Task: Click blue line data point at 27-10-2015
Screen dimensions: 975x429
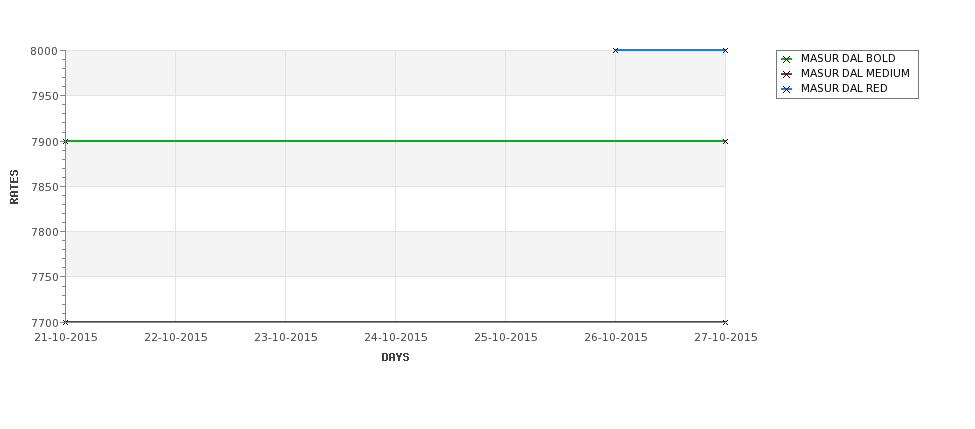Action: click(725, 50)
